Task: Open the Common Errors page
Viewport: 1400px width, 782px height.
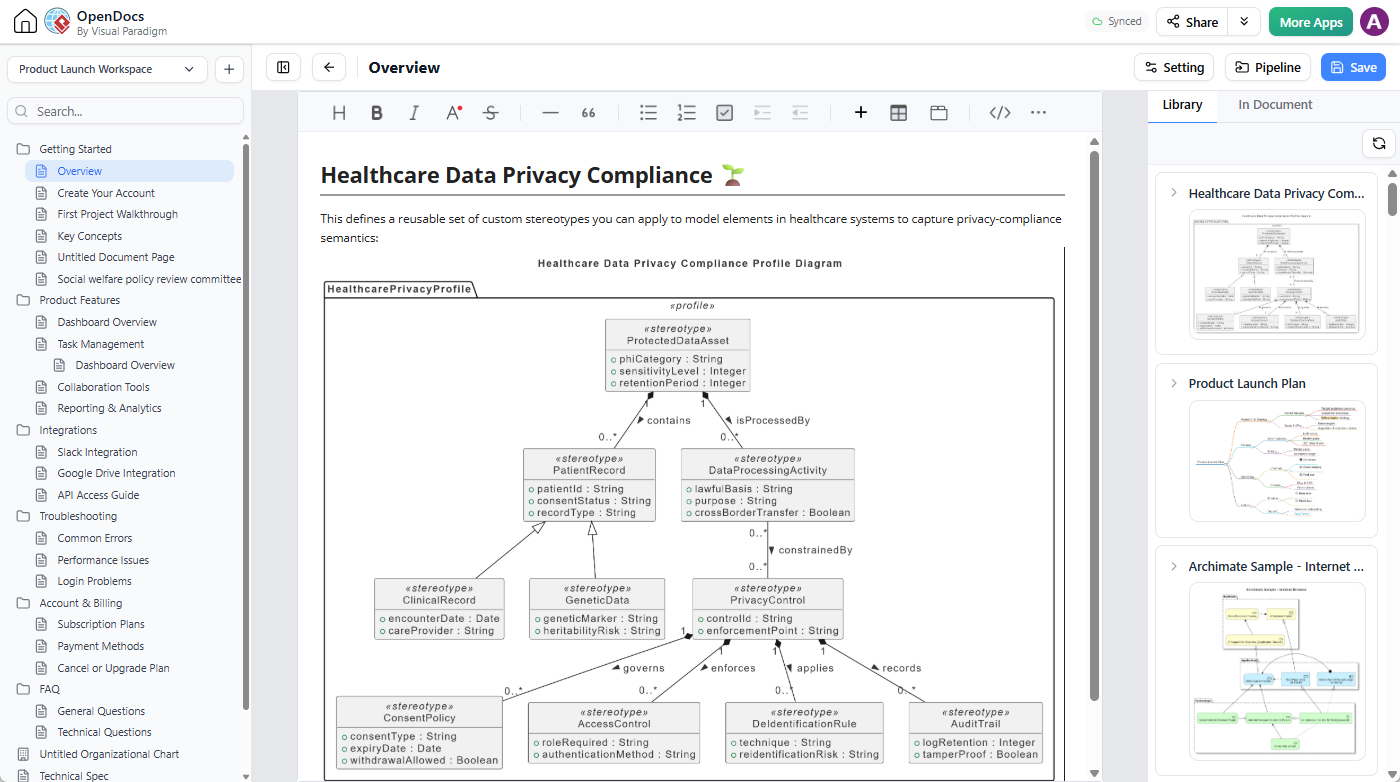Action: 95,538
